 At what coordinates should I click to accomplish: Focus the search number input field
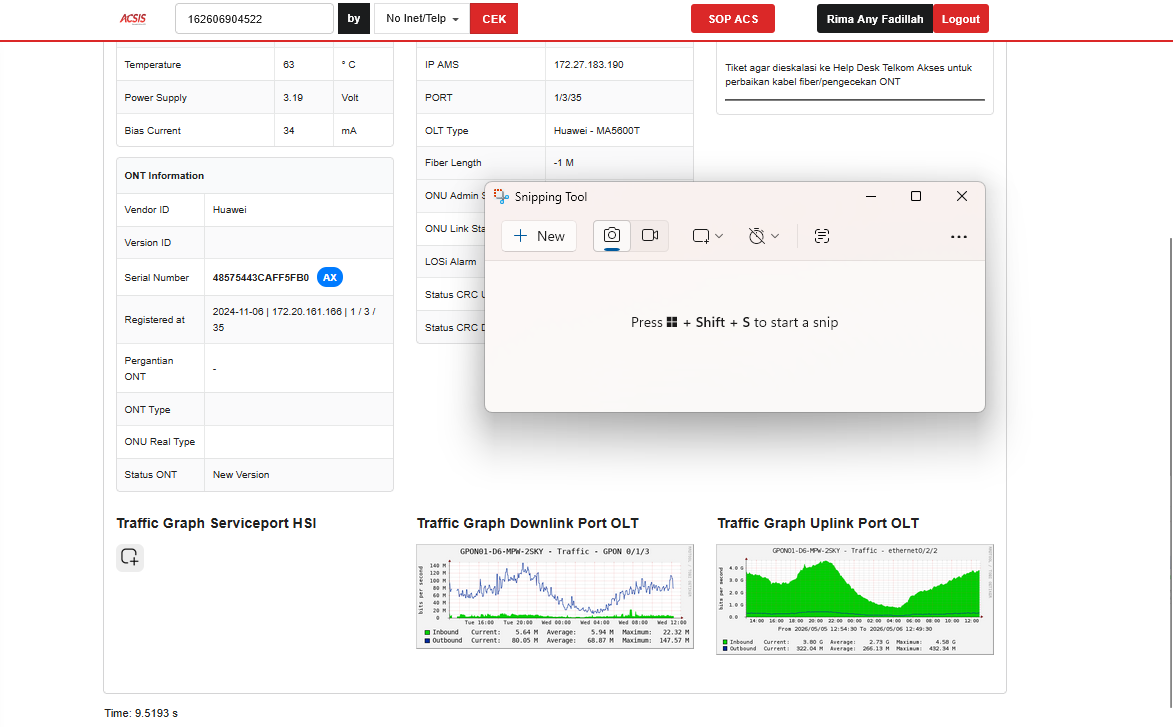[x=254, y=19]
